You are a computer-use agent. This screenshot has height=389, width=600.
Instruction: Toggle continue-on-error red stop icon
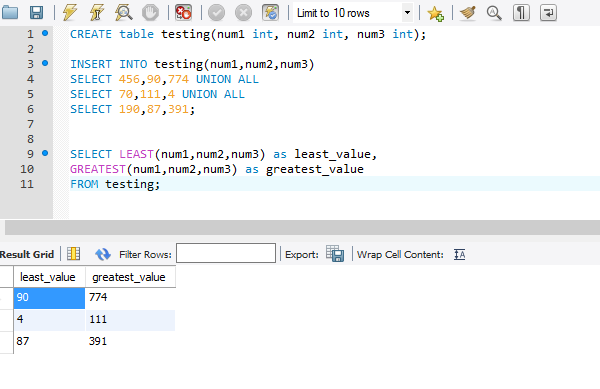[x=183, y=13]
